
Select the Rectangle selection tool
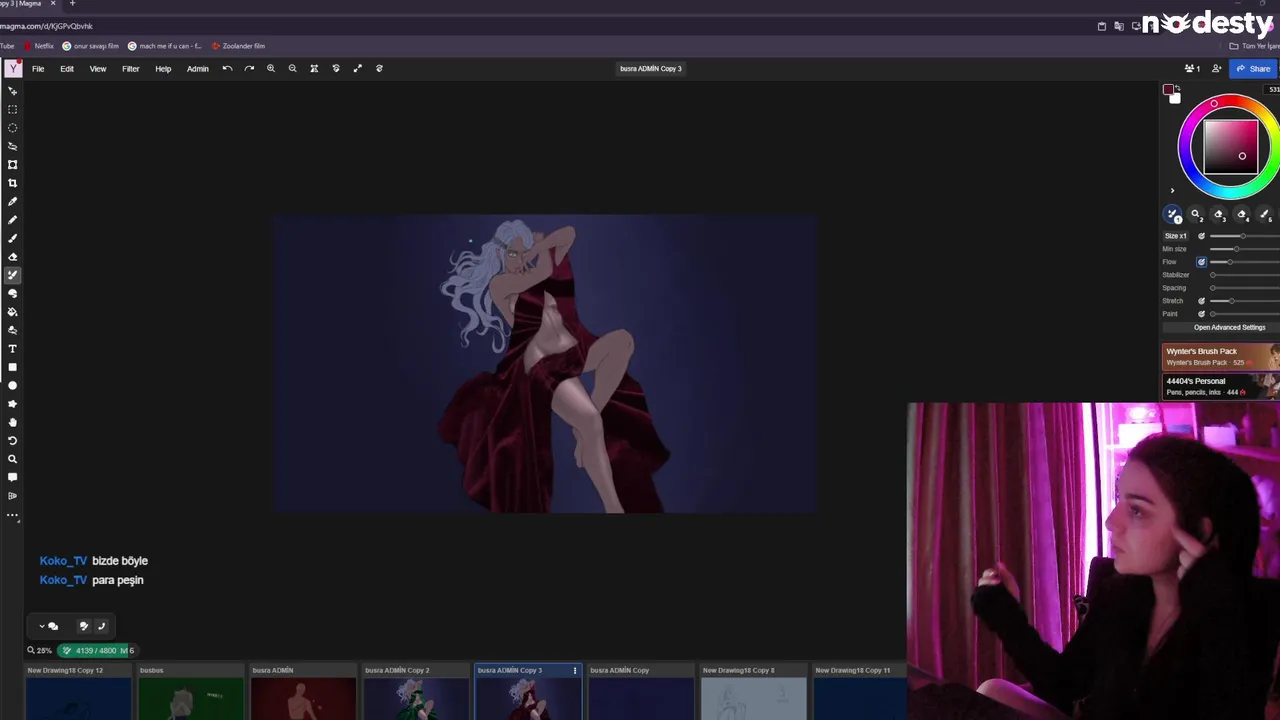click(x=13, y=109)
